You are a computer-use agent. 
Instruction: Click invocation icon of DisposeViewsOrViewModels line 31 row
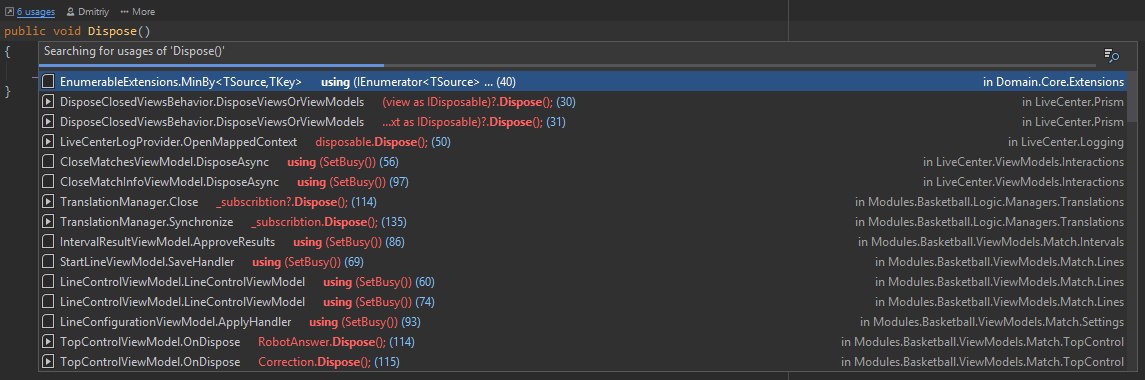[x=48, y=121]
